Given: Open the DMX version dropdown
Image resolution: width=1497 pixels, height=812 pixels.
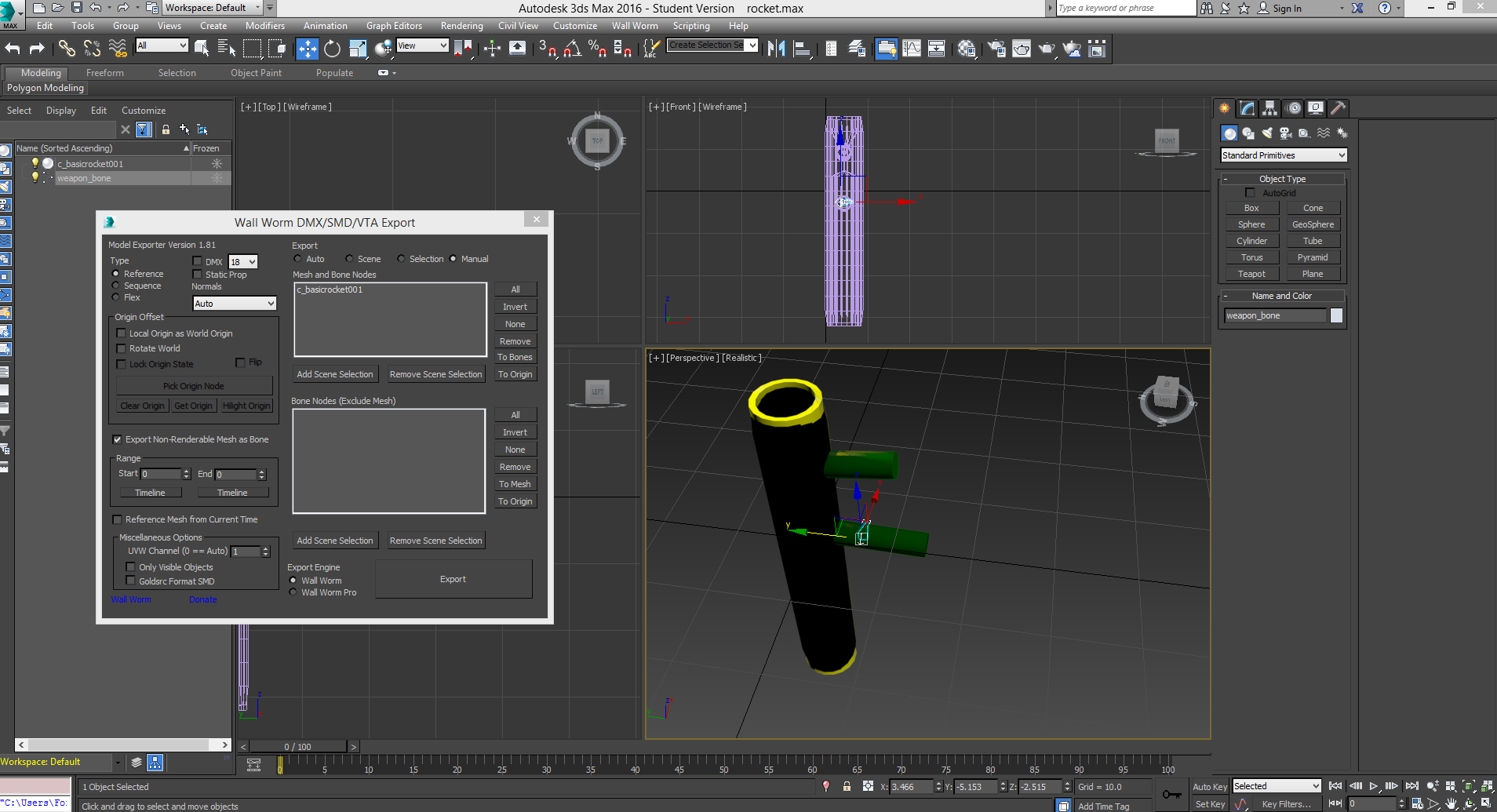Looking at the screenshot, I should [x=242, y=262].
